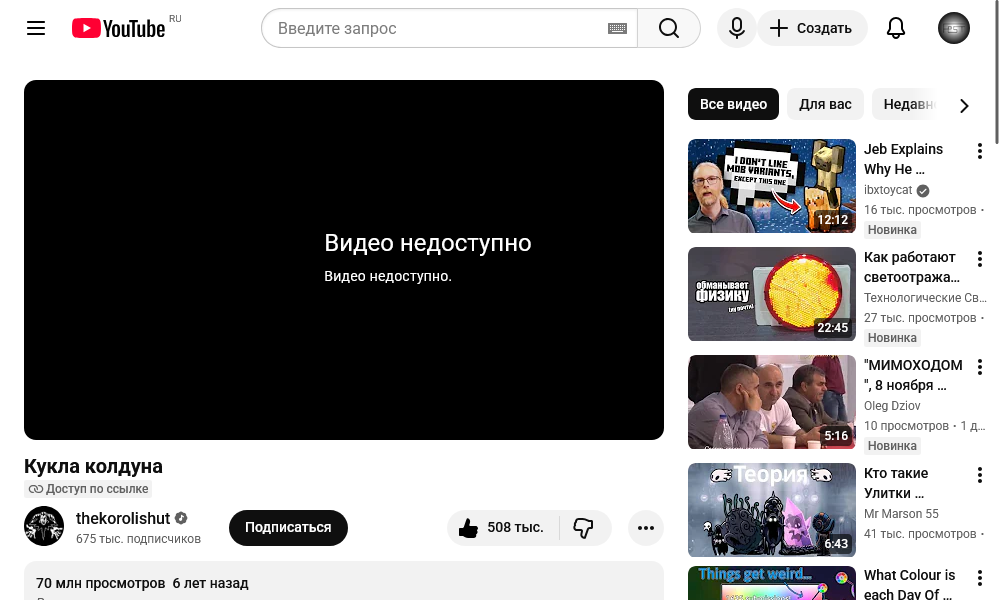Go to YouTube home via logo
Screen dimensions: 1000x600
point(119,28)
